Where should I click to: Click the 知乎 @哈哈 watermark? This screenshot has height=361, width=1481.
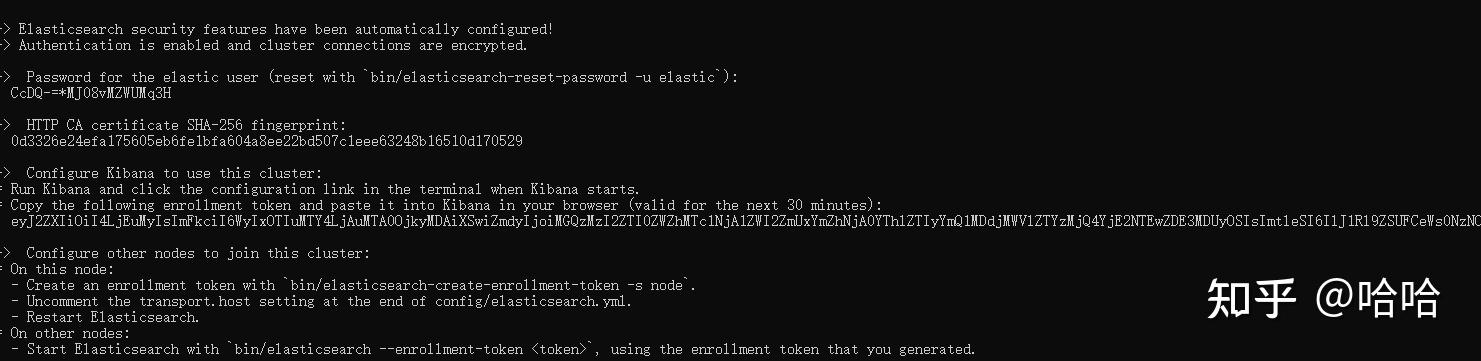click(x=1323, y=298)
